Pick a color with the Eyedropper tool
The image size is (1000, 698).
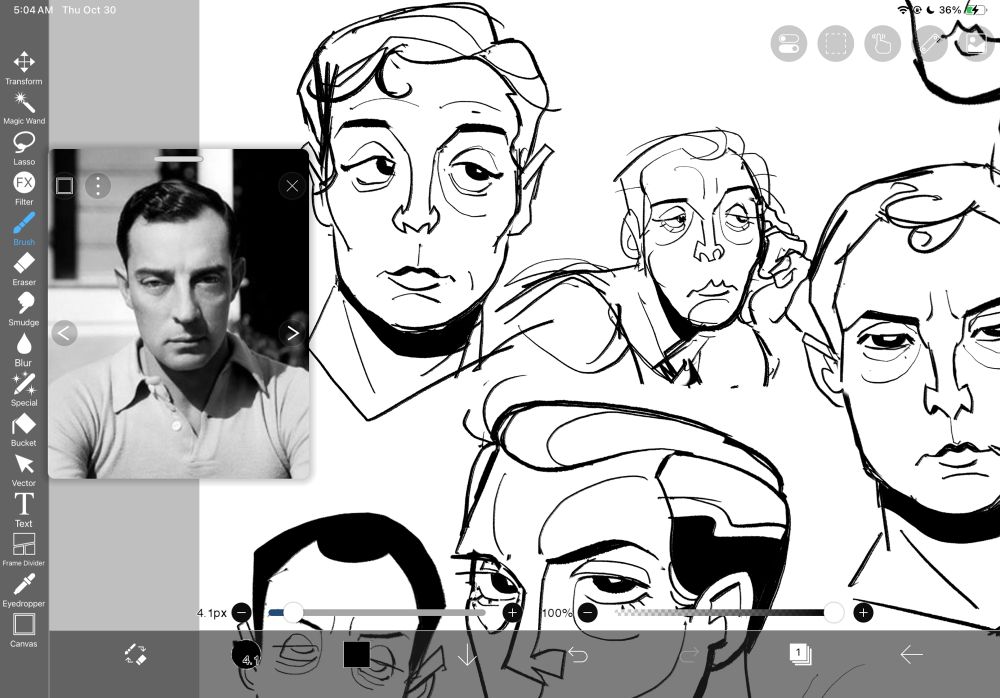pyautogui.click(x=24, y=583)
